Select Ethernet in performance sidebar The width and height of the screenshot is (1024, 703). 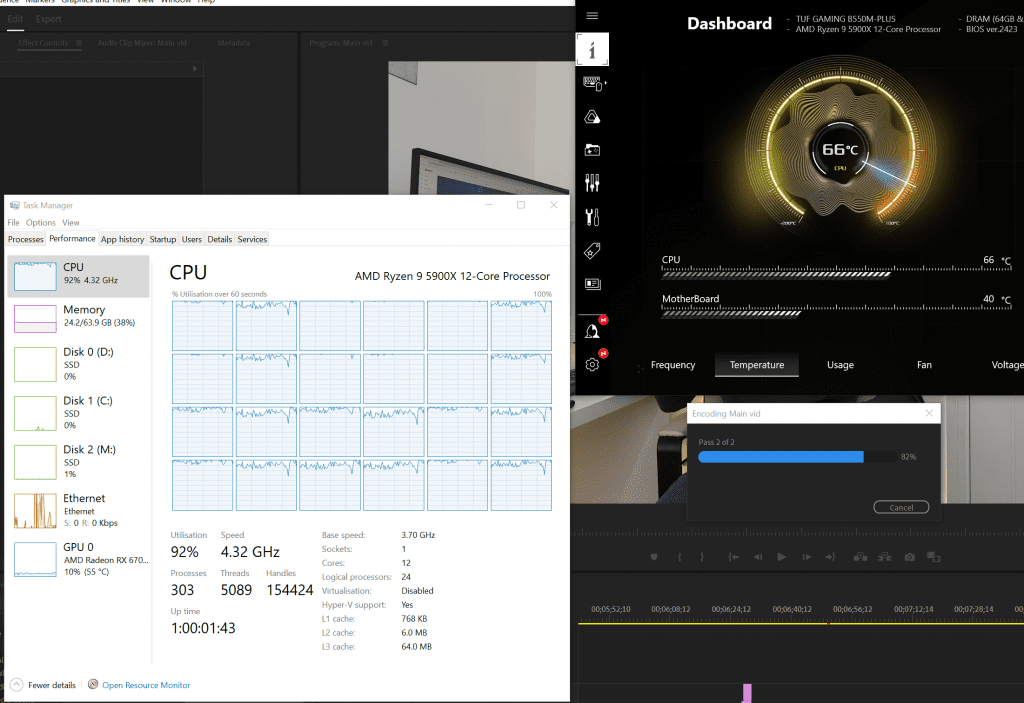[79, 511]
